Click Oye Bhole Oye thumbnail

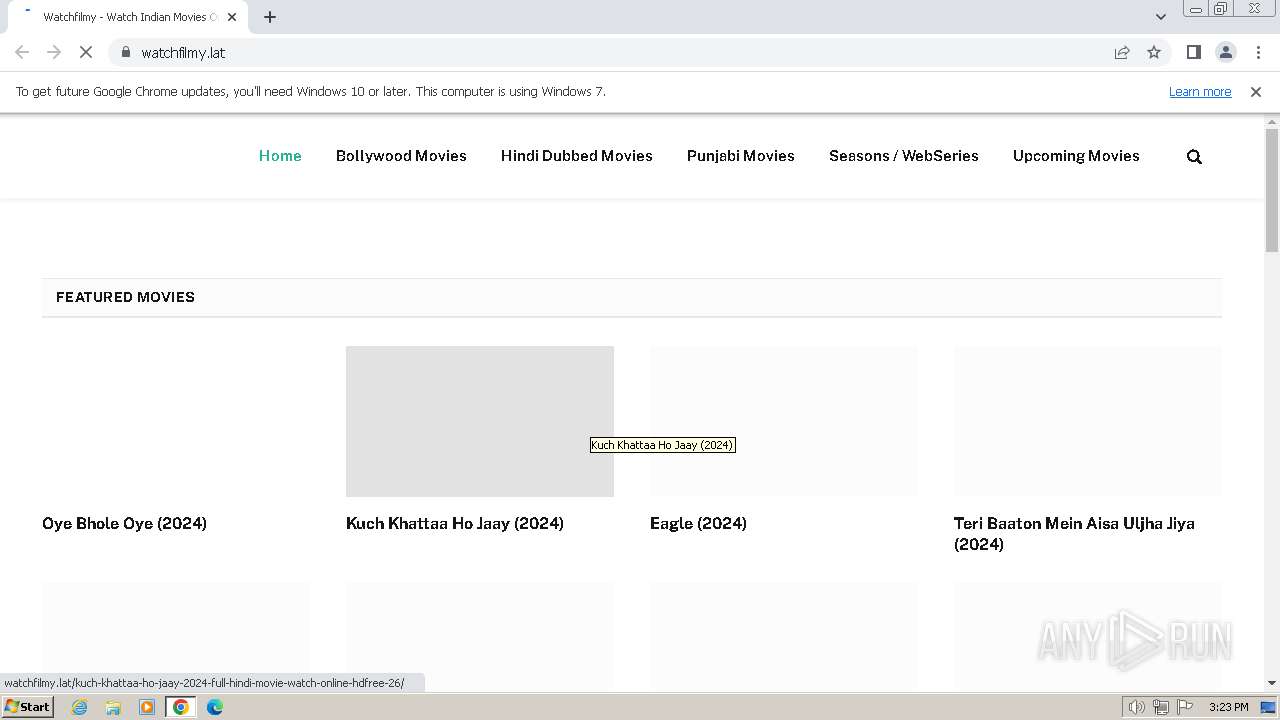(176, 421)
